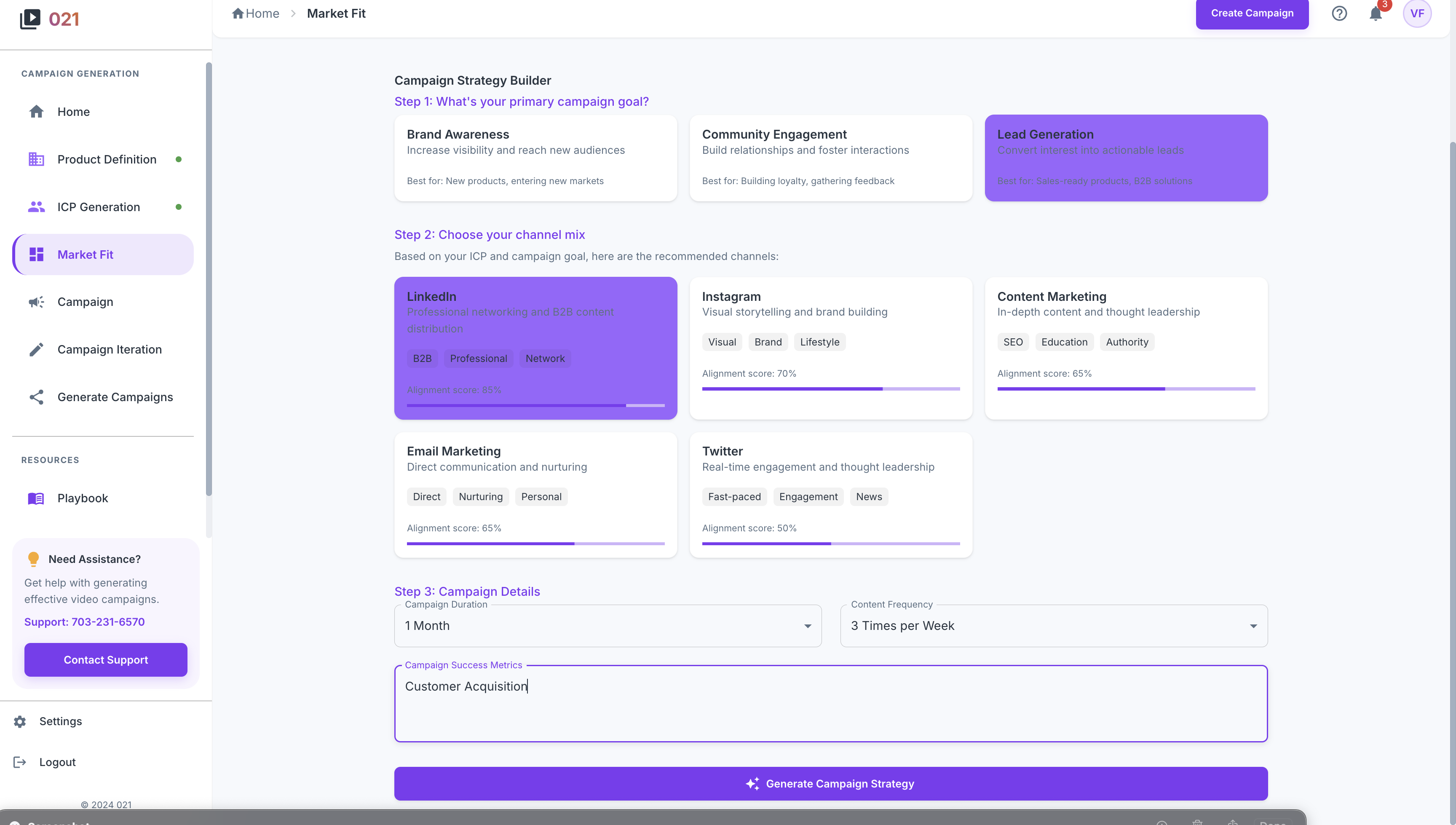Viewport: 1456px width, 825px height.
Task: Click the Contact Support button
Action: pos(105,659)
